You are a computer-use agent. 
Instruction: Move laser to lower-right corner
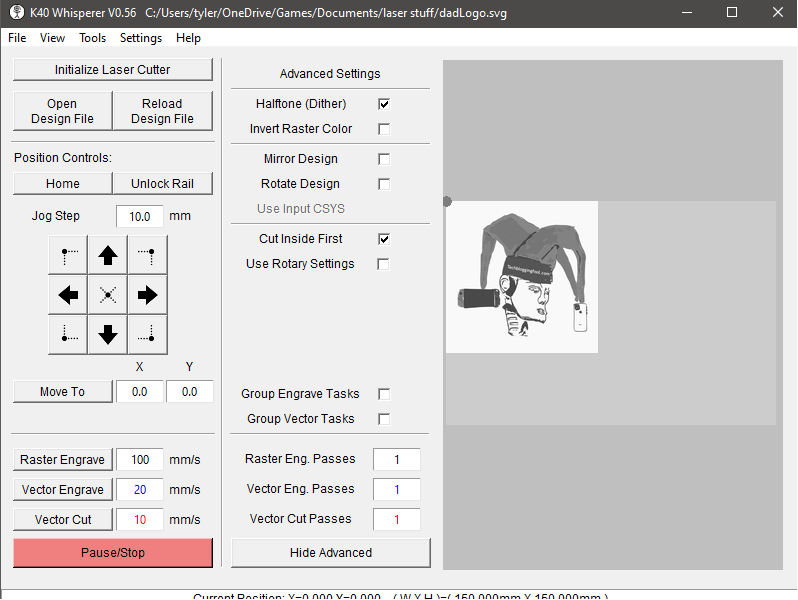point(147,334)
